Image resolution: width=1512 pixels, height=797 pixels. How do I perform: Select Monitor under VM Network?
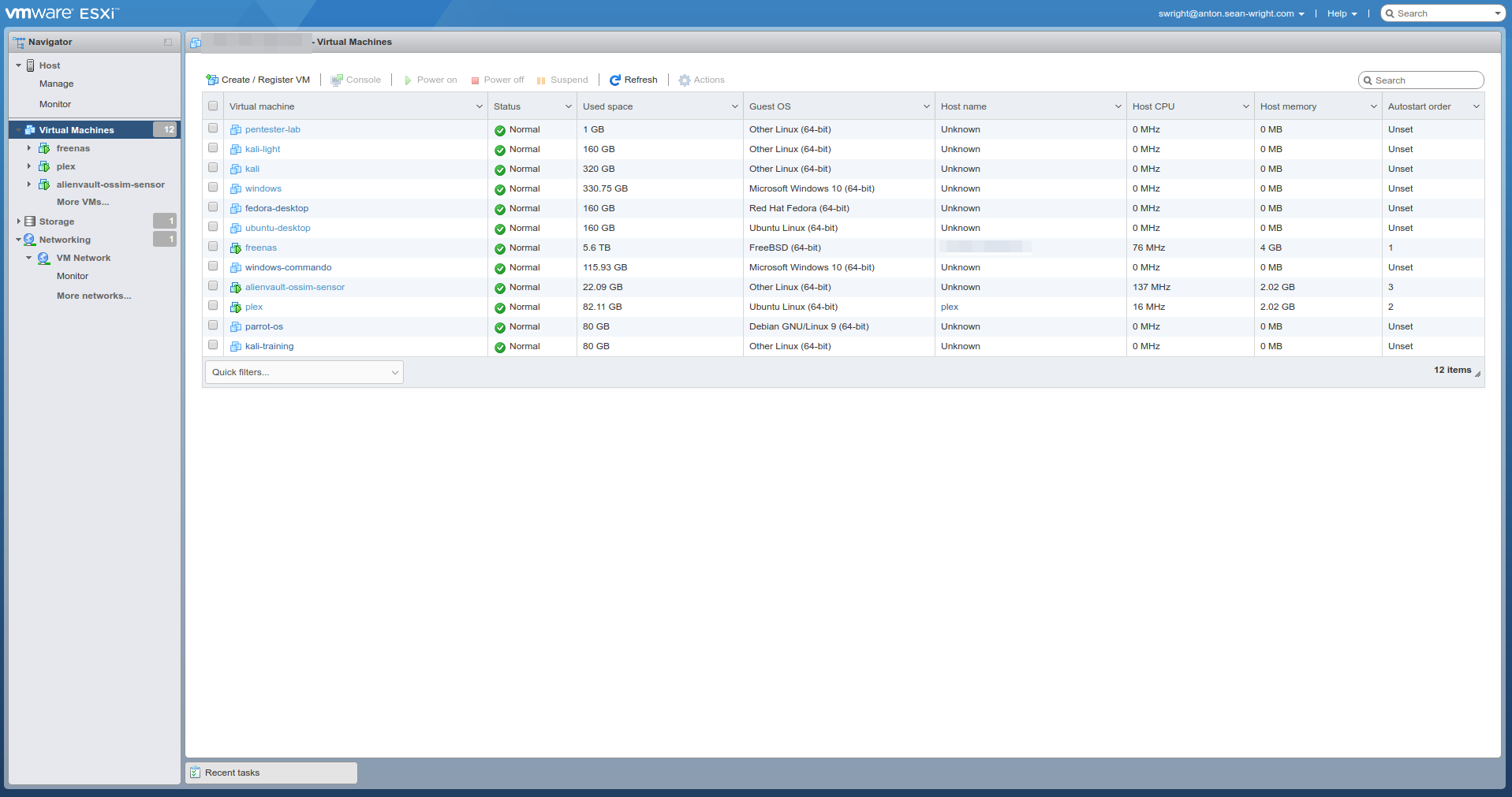pos(73,276)
